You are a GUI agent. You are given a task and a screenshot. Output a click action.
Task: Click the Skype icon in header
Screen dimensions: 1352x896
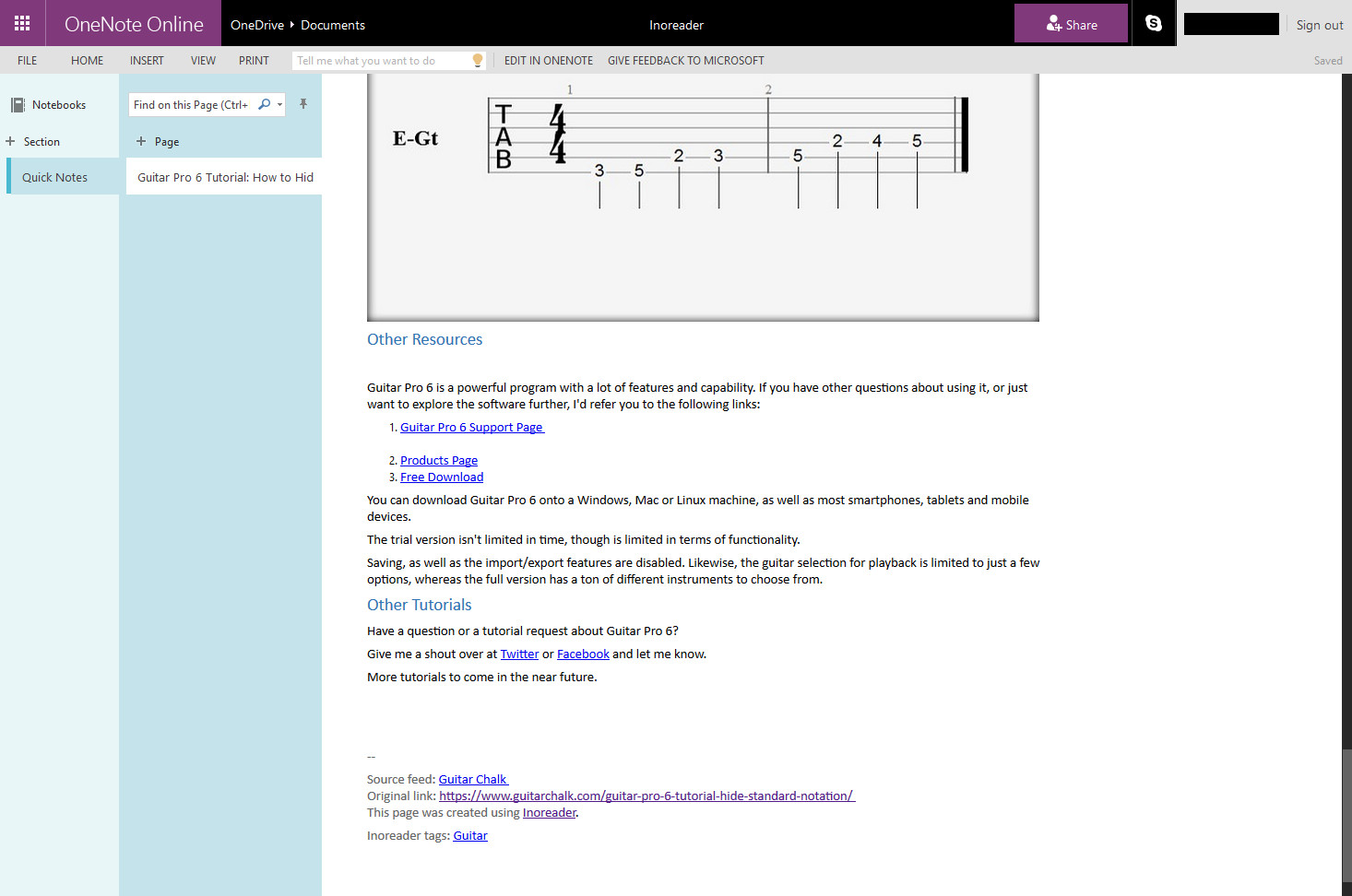pos(1154,23)
